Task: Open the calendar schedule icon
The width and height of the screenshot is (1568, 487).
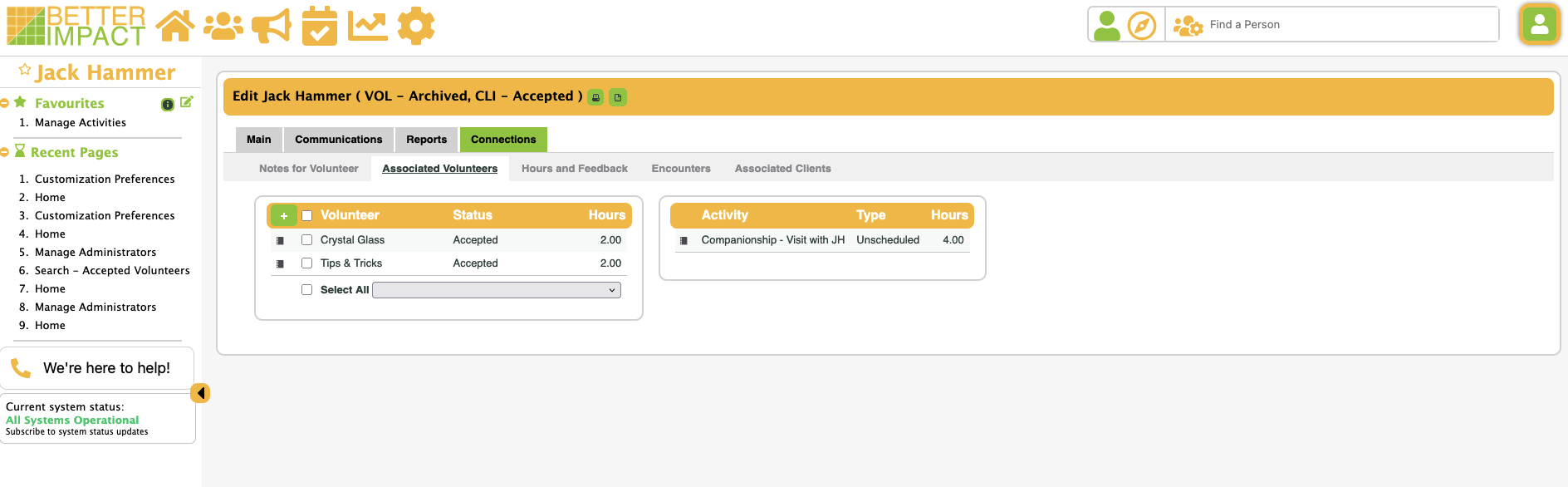Action: coord(319,26)
